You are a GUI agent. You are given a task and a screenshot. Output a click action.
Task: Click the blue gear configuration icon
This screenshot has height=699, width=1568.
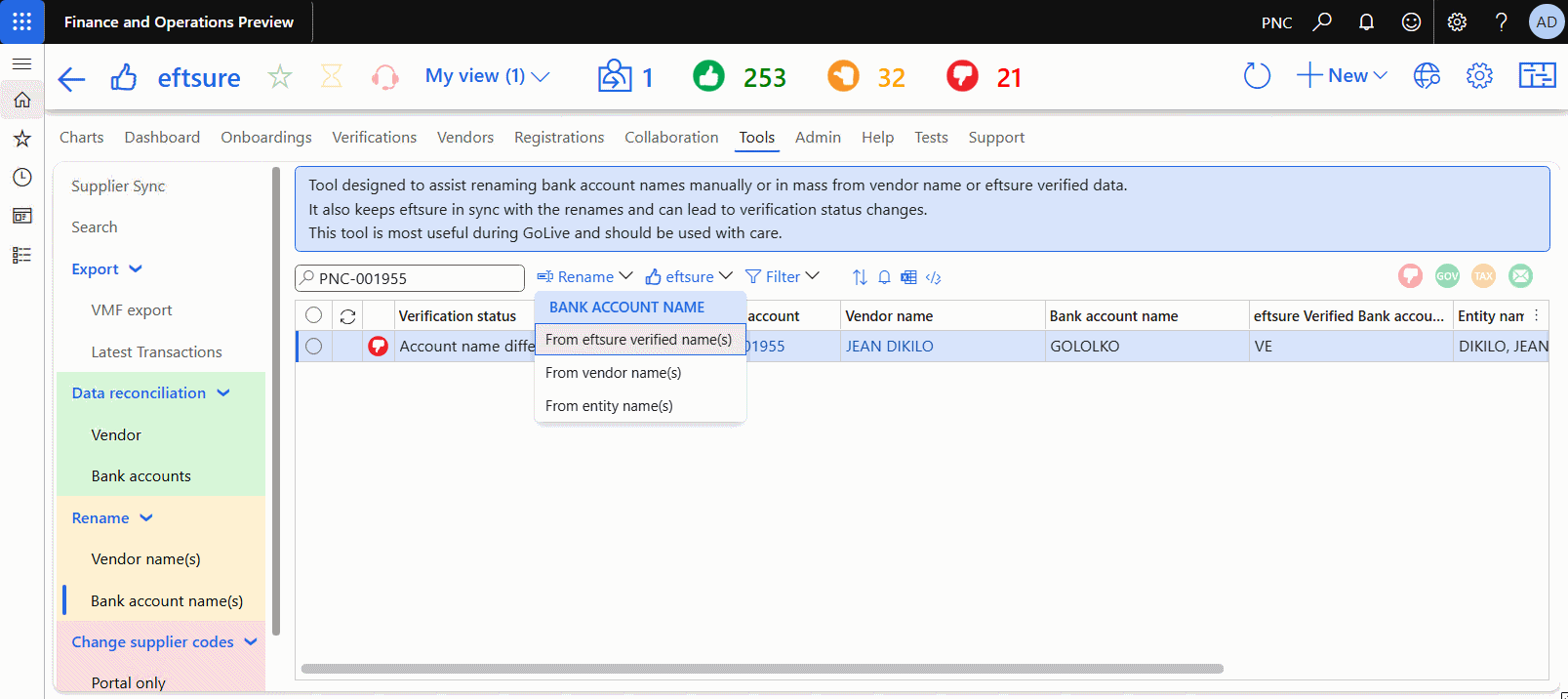tap(1479, 75)
